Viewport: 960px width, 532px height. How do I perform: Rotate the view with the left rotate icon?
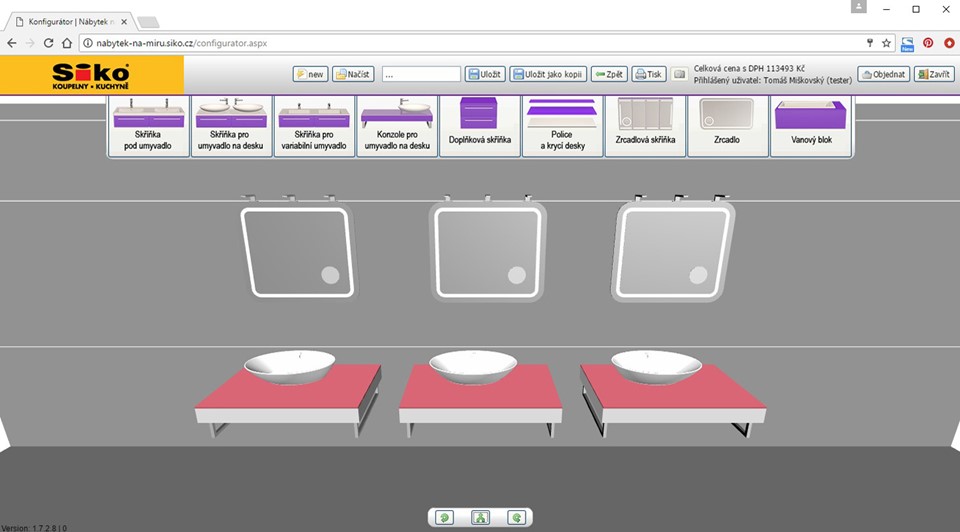pos(445,517)
